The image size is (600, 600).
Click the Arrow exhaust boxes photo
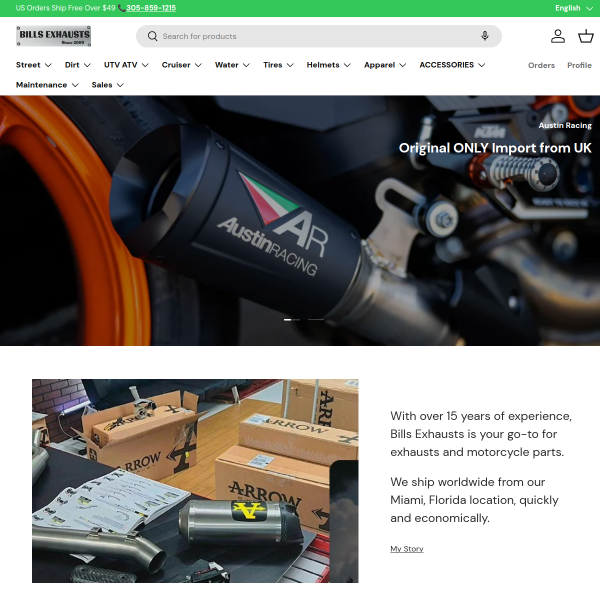[195, 481]
